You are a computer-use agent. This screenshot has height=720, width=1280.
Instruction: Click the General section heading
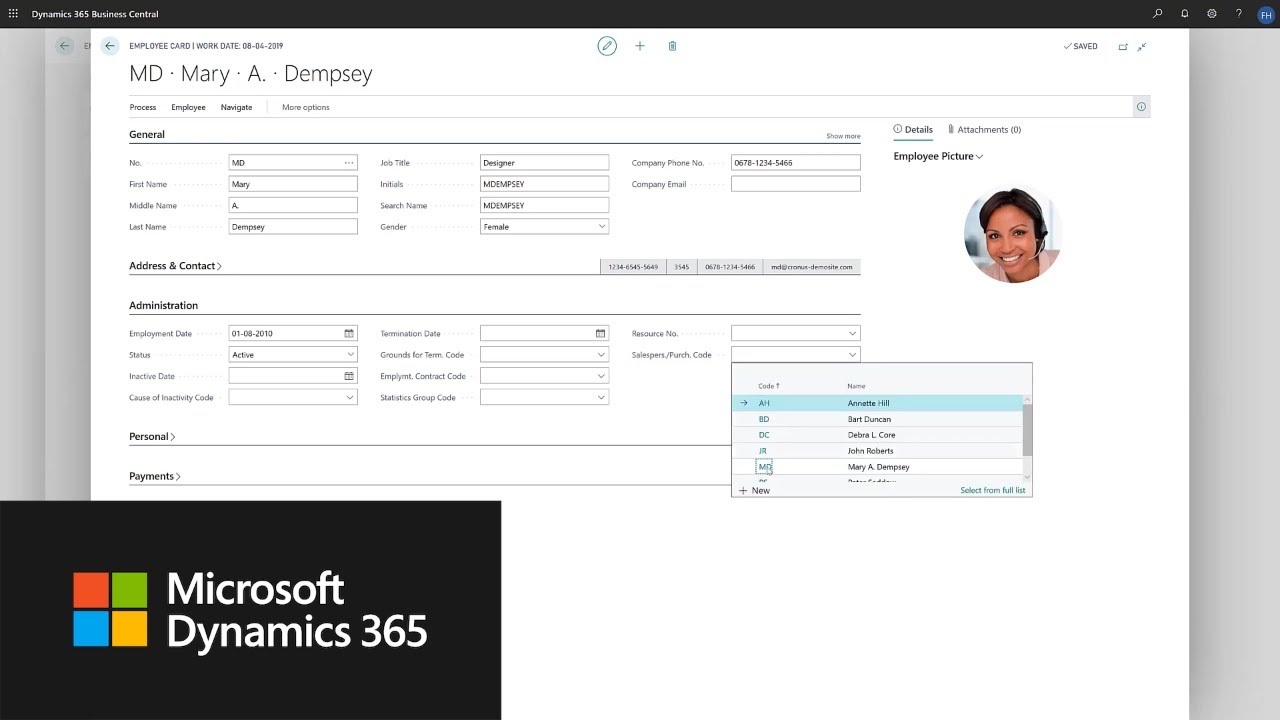click(147, 134)
